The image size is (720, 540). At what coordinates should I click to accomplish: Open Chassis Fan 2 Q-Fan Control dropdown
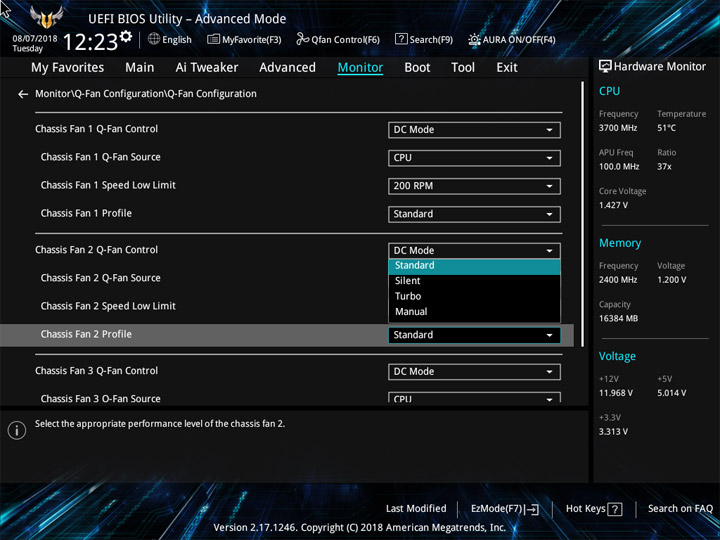(474, 250)
